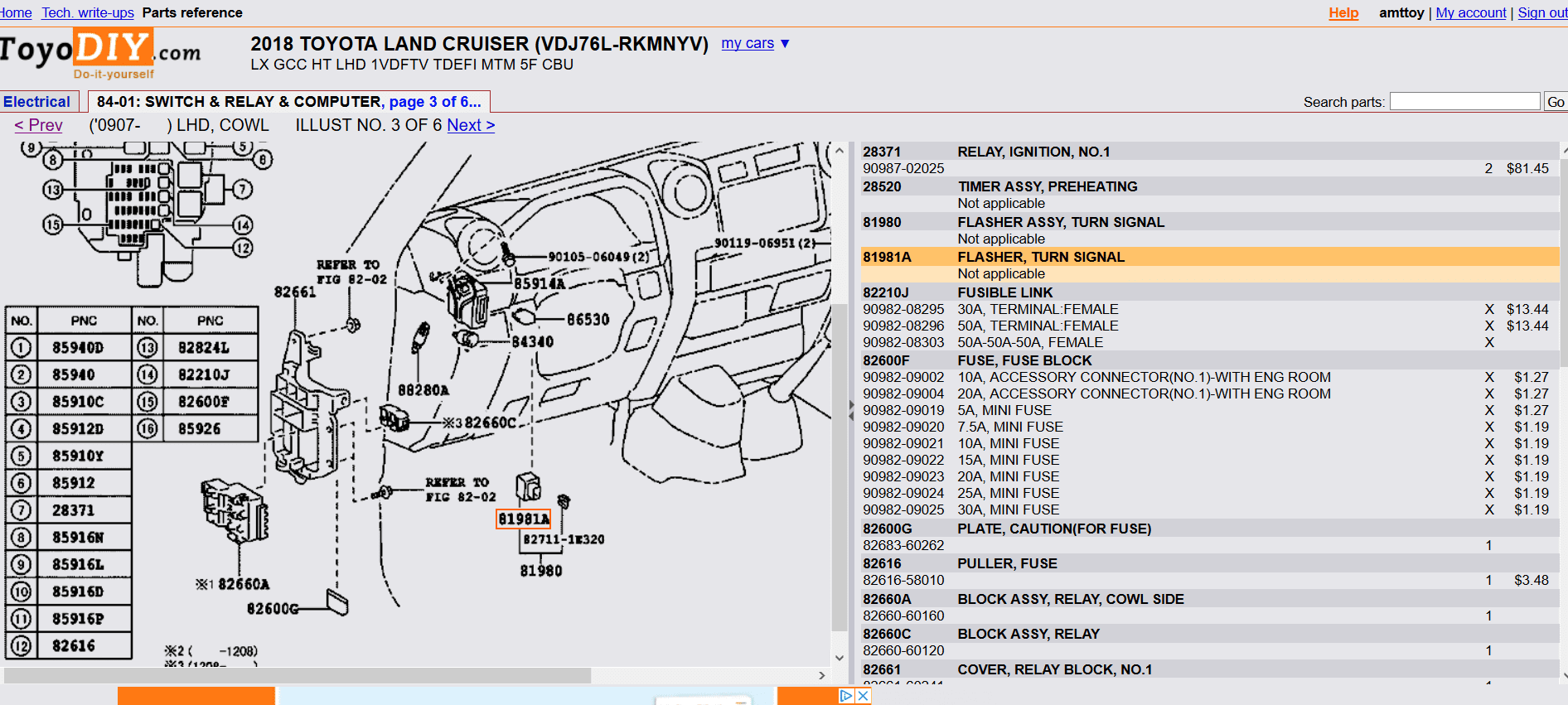The height and width of the screenshot is (705, 1568).
Task: Select the 84-01 Switch & Relay & Computer tab
Action: (x=288, y=102)
